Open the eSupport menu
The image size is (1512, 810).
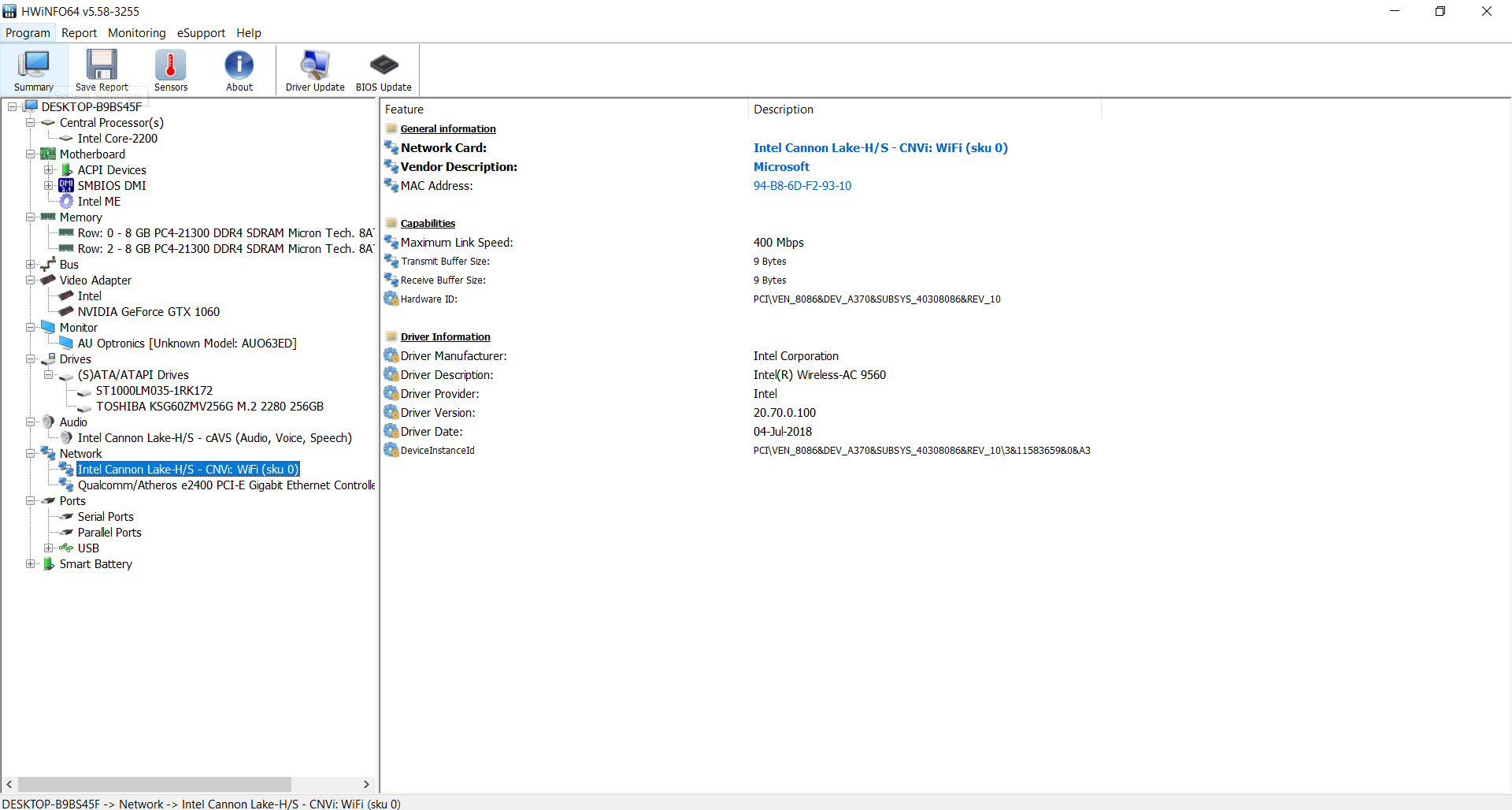click(x=201, y=33)
